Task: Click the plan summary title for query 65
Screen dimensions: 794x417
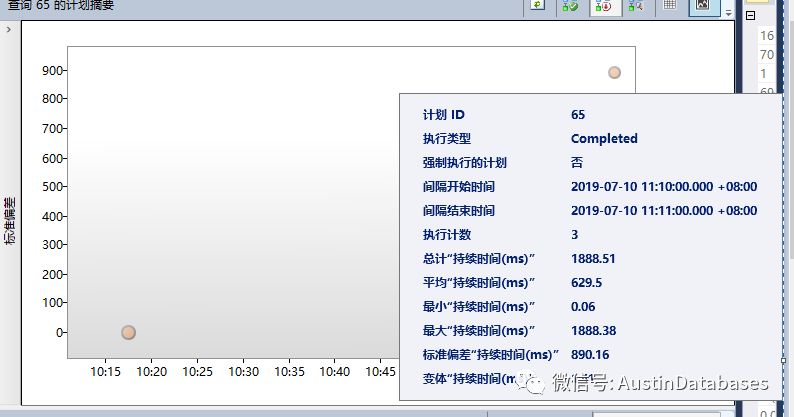Action: pyautogui.click(x=60, y=5)
